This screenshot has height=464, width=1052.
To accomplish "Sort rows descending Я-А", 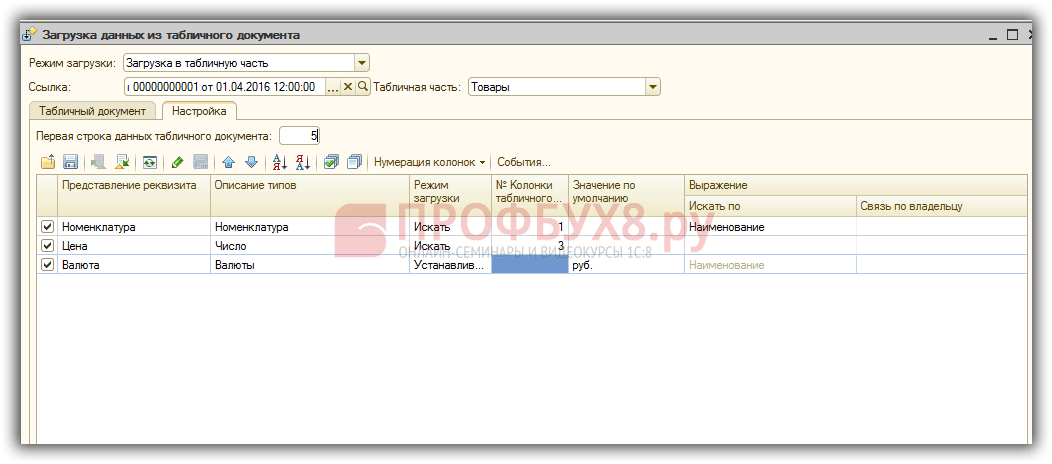I will (x=303, y=162).
